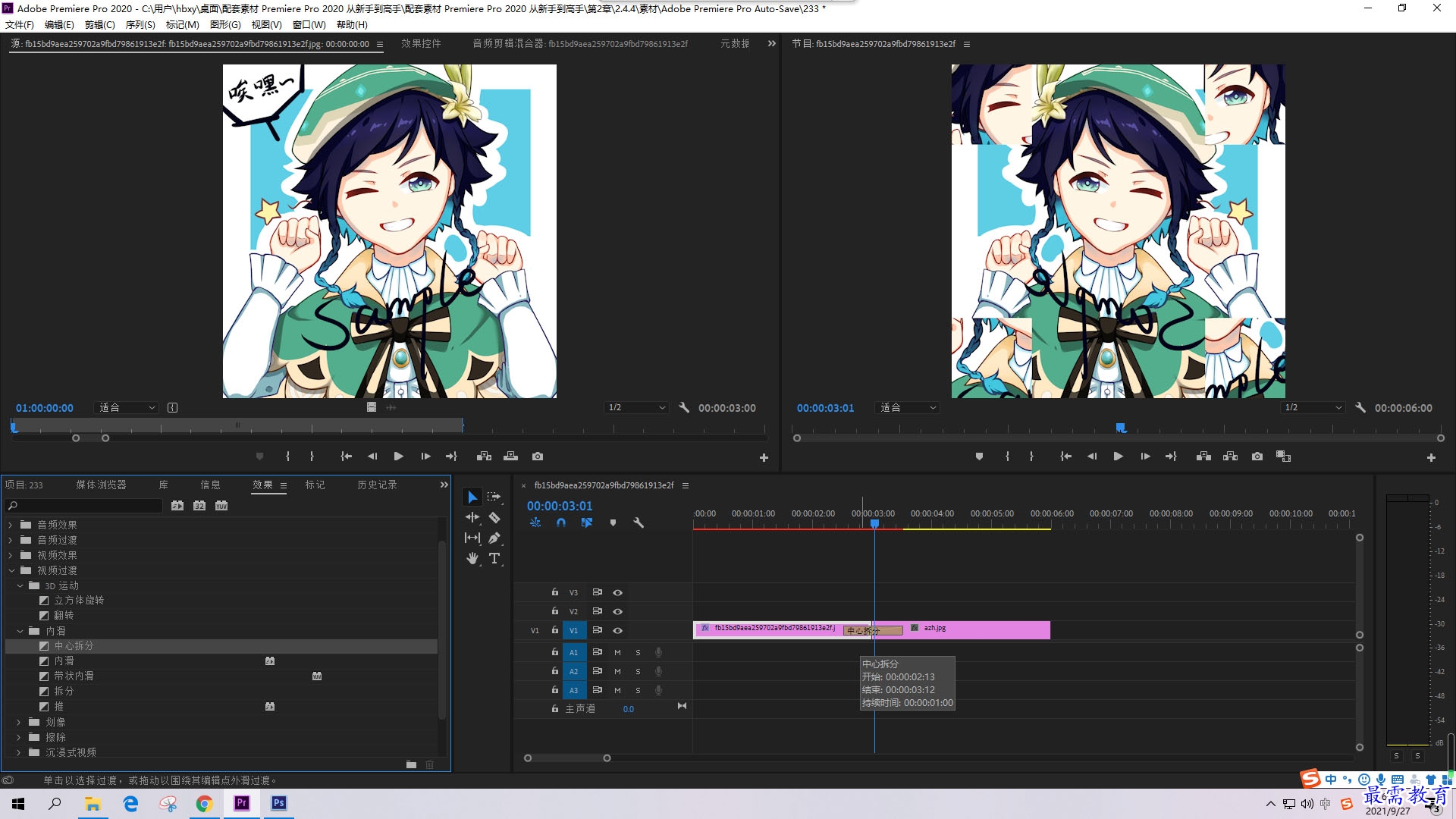Viewport: 1456px width, 819px height.
Task: Show hidden project panel tabs chevron
Action: [x=444, y=485]
